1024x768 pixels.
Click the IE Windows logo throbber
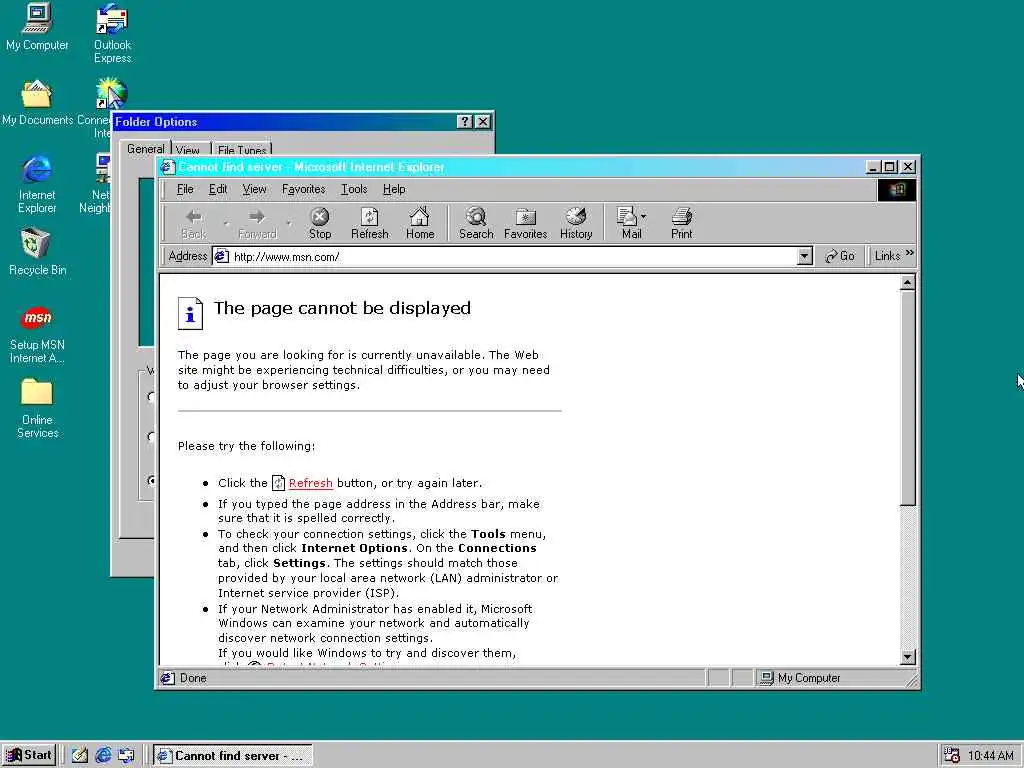897,190
